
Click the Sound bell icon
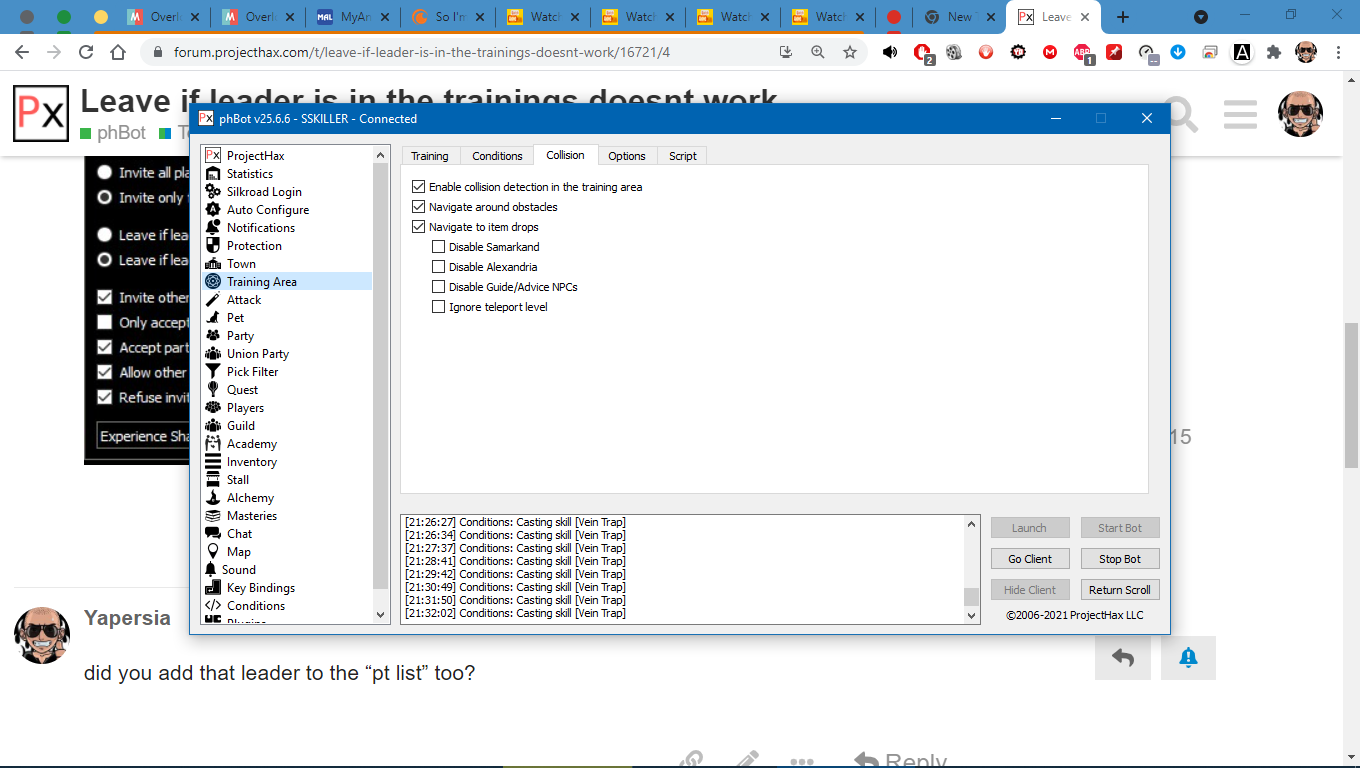click(211, 570)
